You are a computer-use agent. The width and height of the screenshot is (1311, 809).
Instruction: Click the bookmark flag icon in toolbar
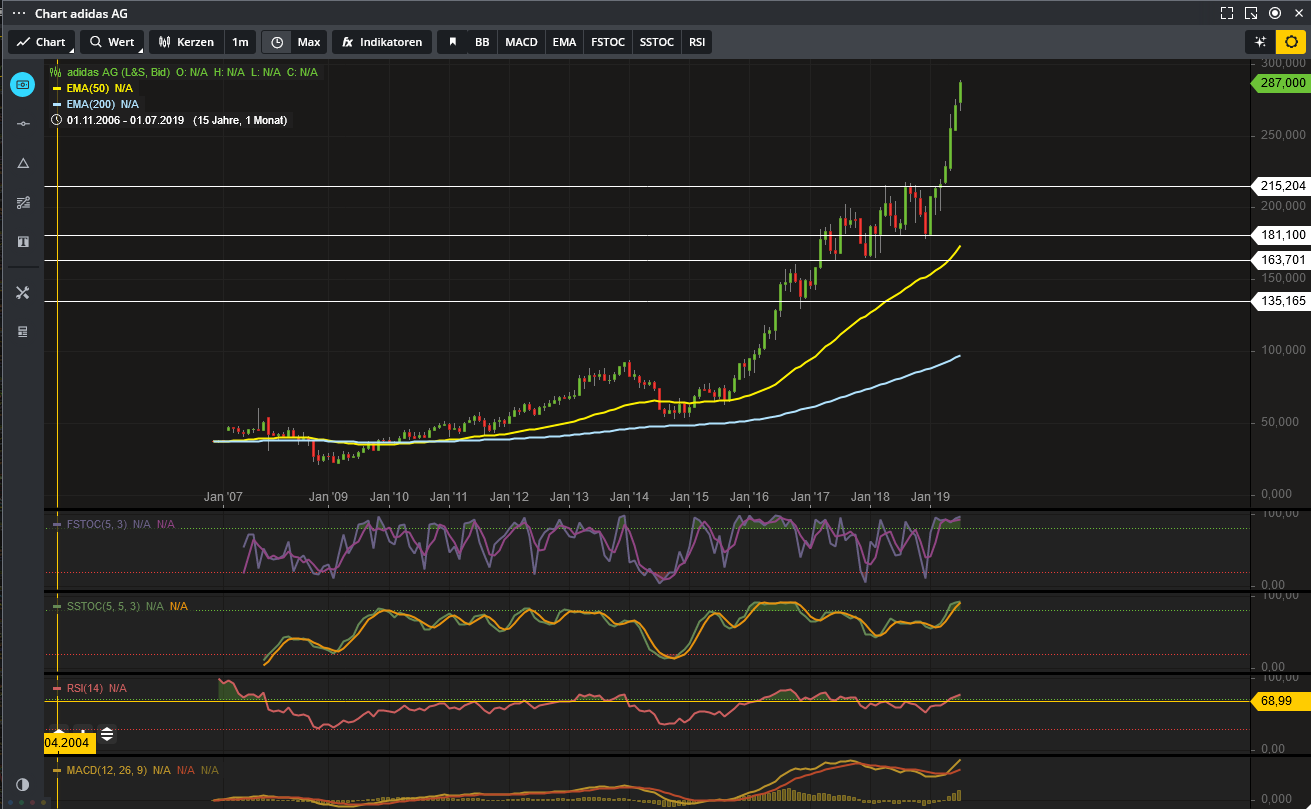(x=452, y=42)
